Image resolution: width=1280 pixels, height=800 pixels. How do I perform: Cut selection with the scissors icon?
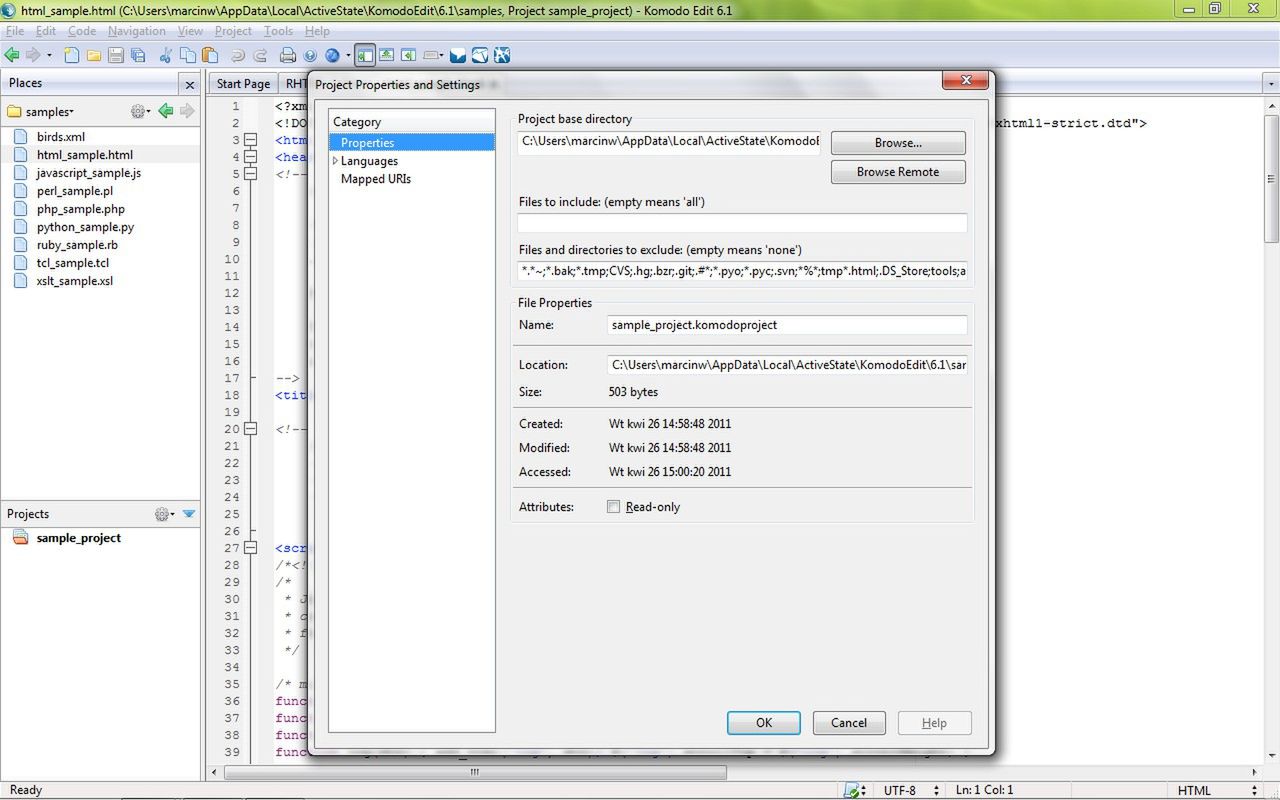tap(166, 55)
